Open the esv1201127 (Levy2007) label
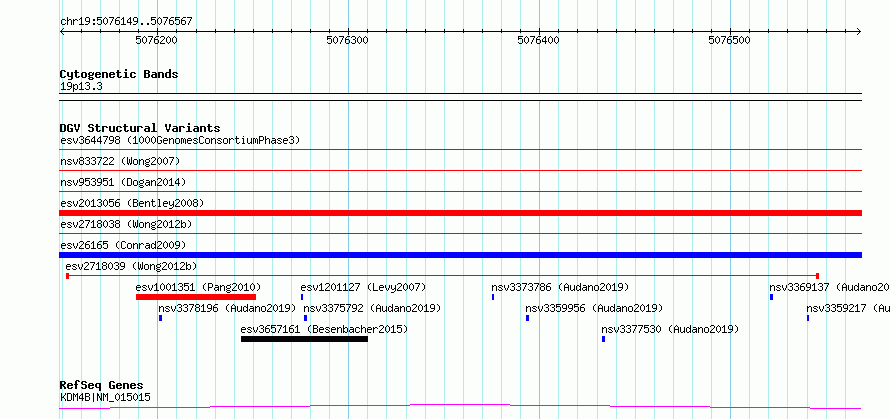The height and width of the screenshot is (419, 890). pos(363,287)
